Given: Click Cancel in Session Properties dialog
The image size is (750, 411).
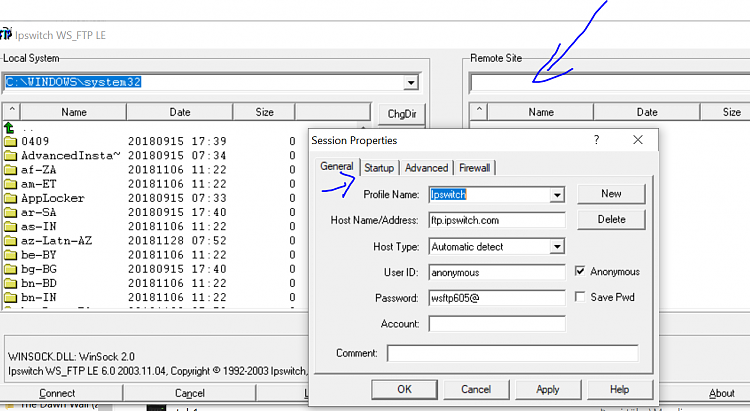Looking at the screenshot, I should (x=476, y=389).
